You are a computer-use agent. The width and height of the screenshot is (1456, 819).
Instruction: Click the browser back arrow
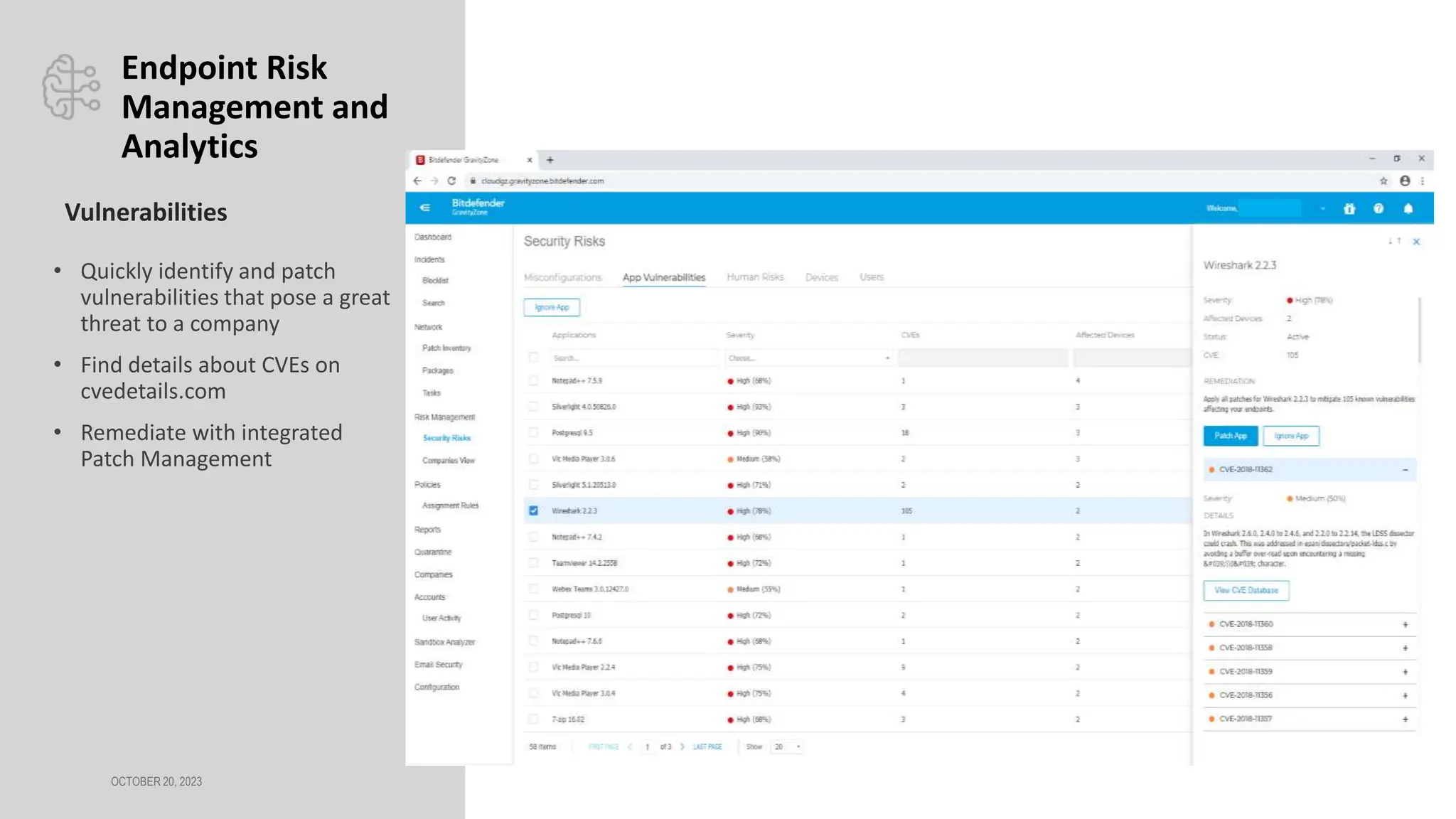point(417,181)
